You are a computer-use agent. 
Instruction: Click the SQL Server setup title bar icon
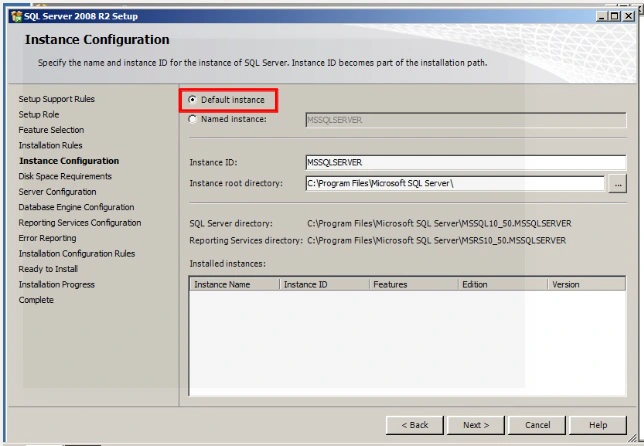point(14,16)
